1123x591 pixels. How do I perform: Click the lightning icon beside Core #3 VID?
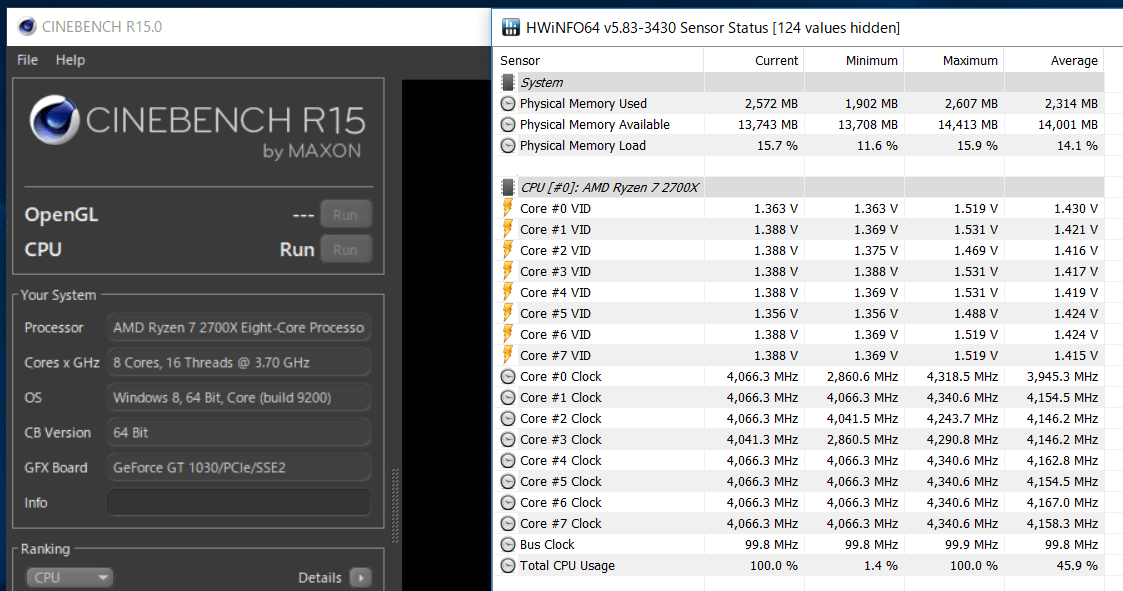click(x=508, y=272)
